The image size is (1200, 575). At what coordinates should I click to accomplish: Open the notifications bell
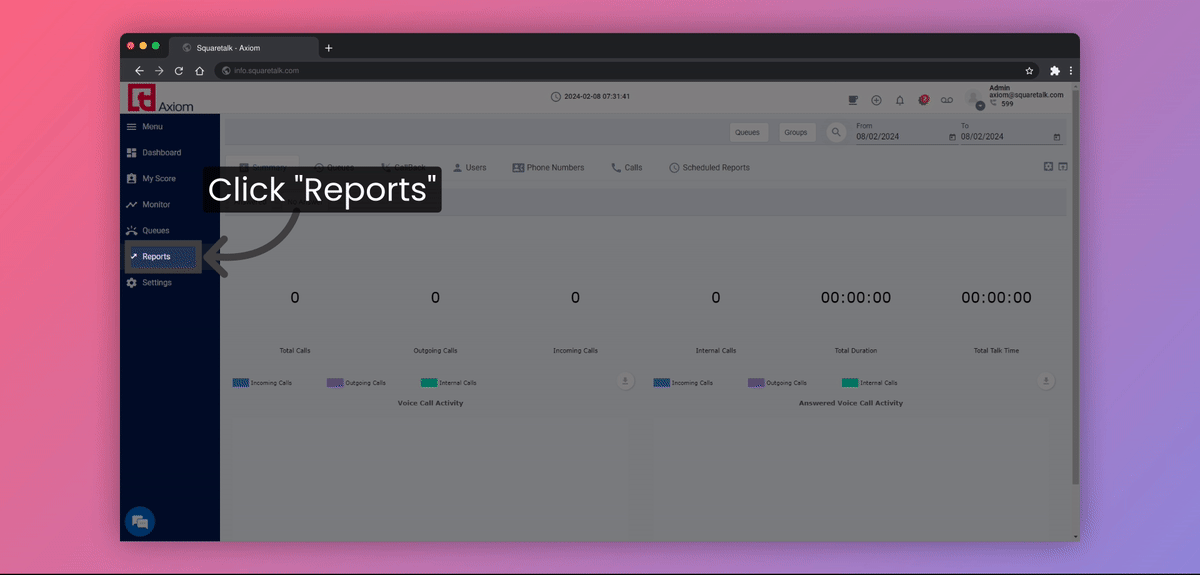tap(899, 100)
